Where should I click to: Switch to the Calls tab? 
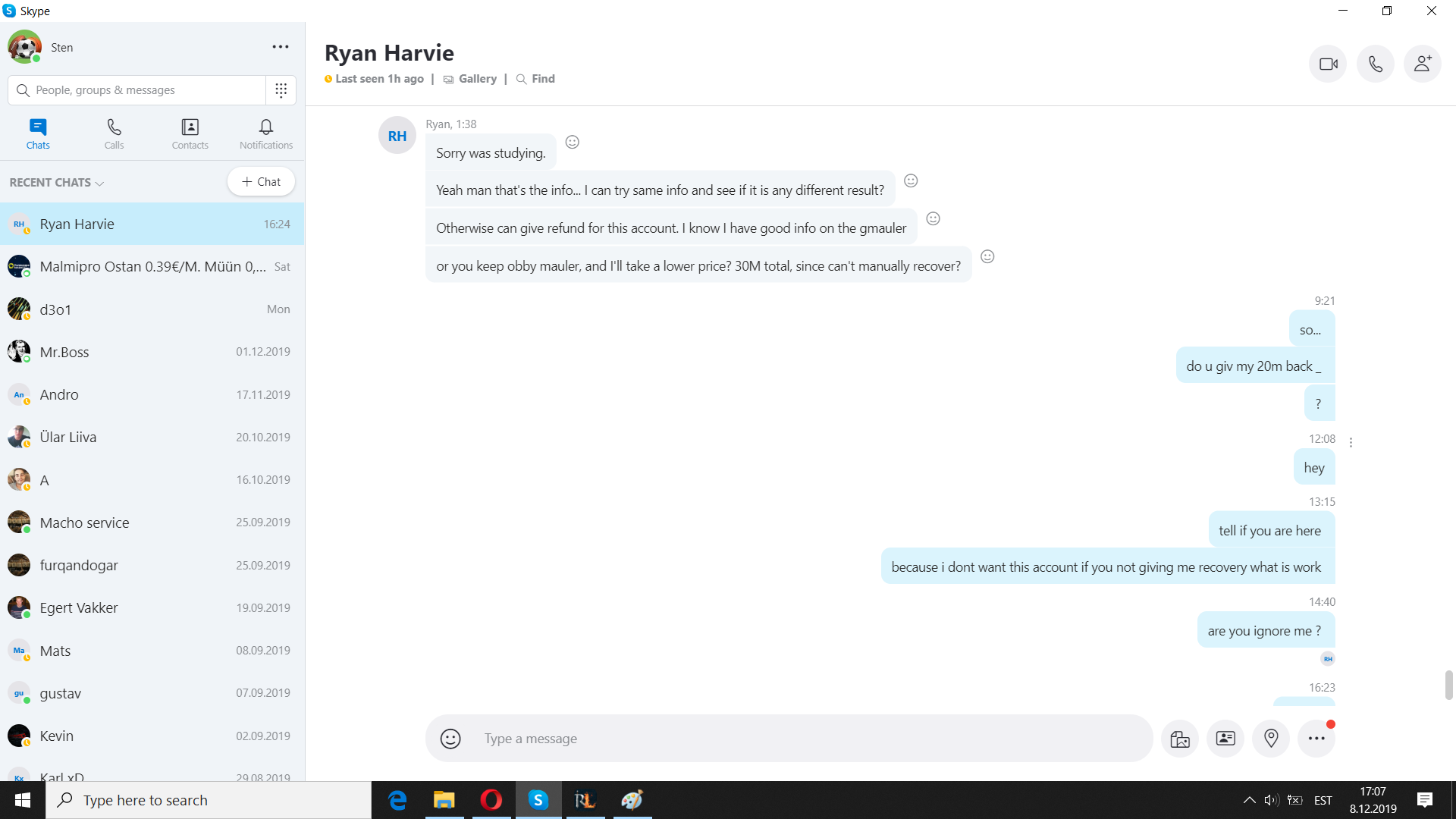[114, 133]
